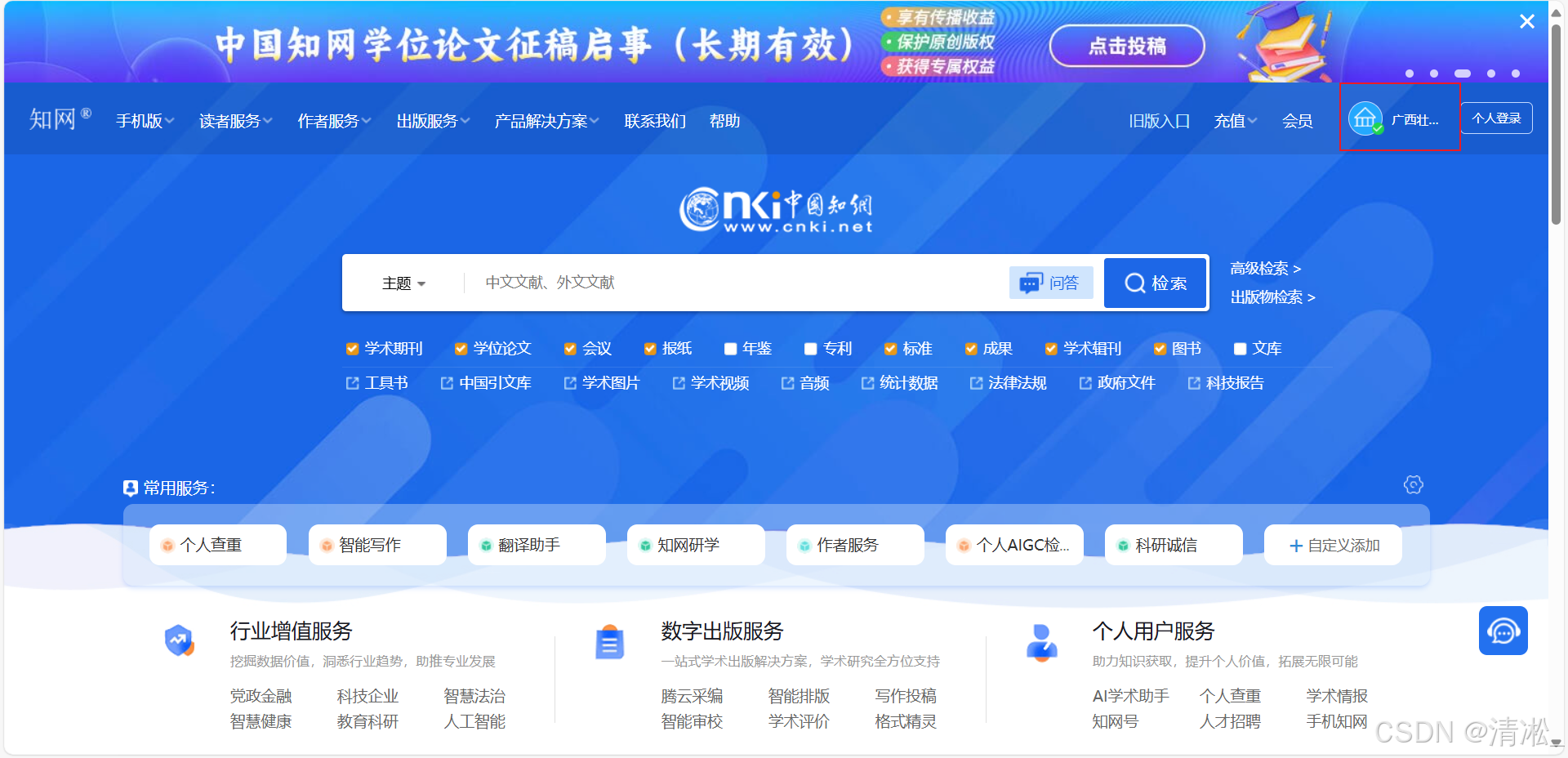Viewport: 1568px width, 758px height.
Task: Open 音频 external link
Action: pyautogui.click(x=805, y=383)
